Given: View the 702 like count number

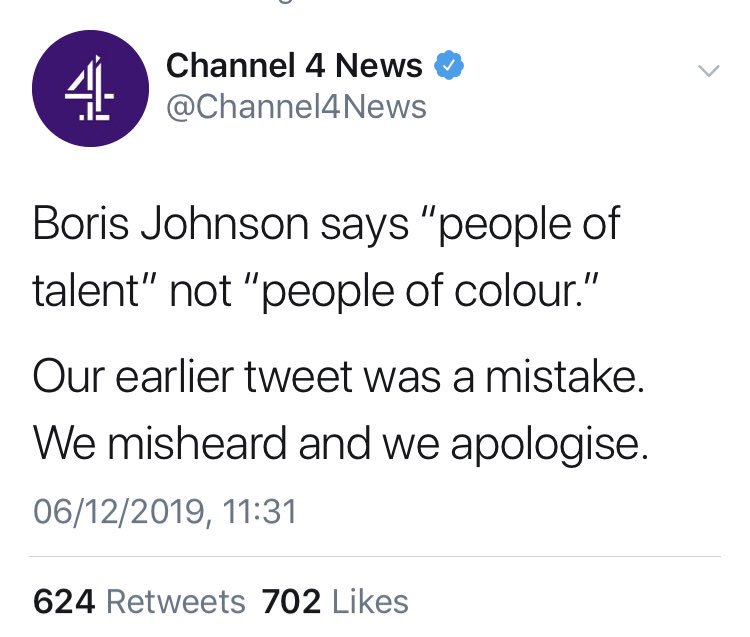Looking at the screenshot, I should tap(290, 601).
